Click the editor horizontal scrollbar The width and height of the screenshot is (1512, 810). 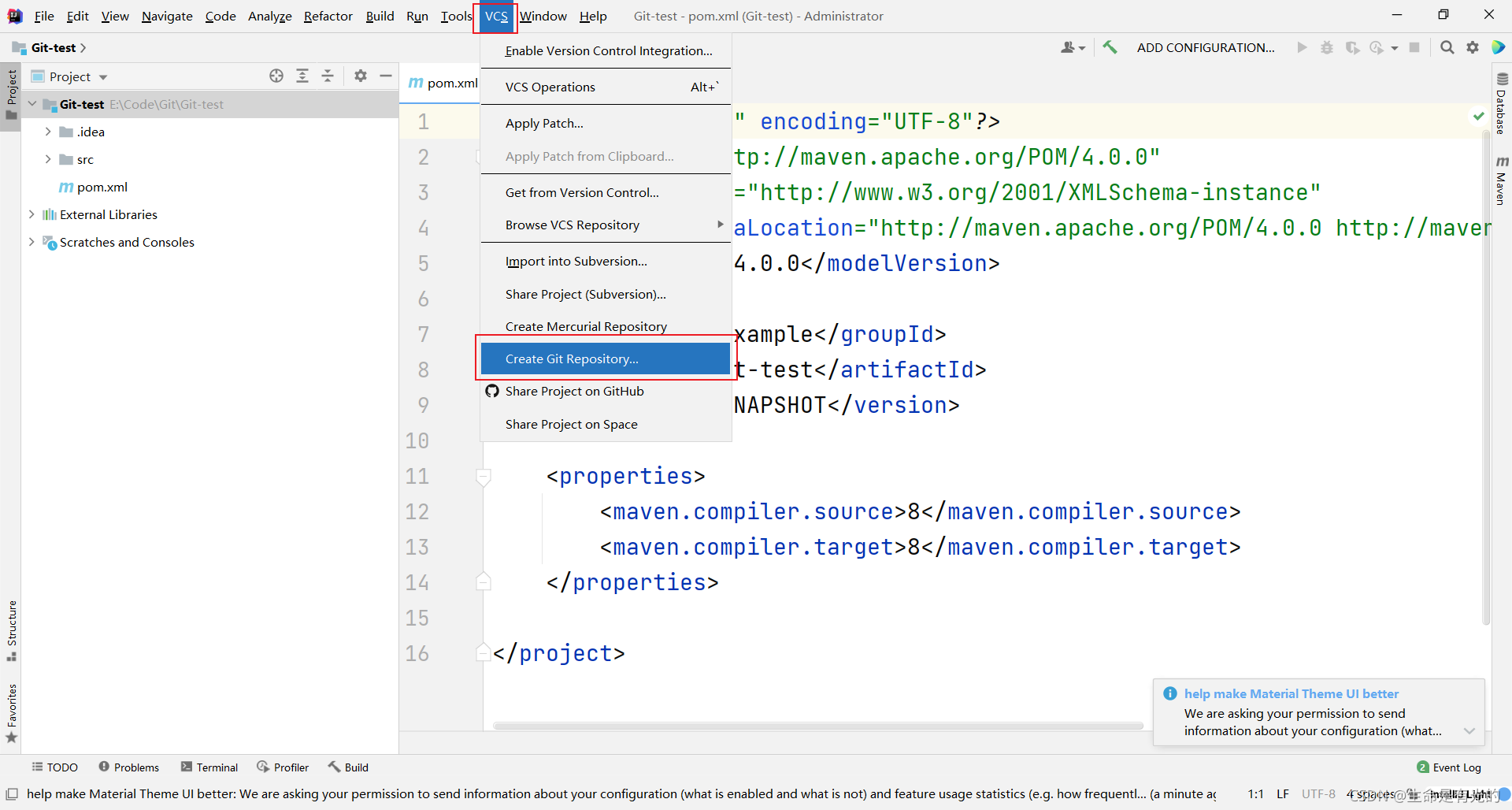click(817, 726)
